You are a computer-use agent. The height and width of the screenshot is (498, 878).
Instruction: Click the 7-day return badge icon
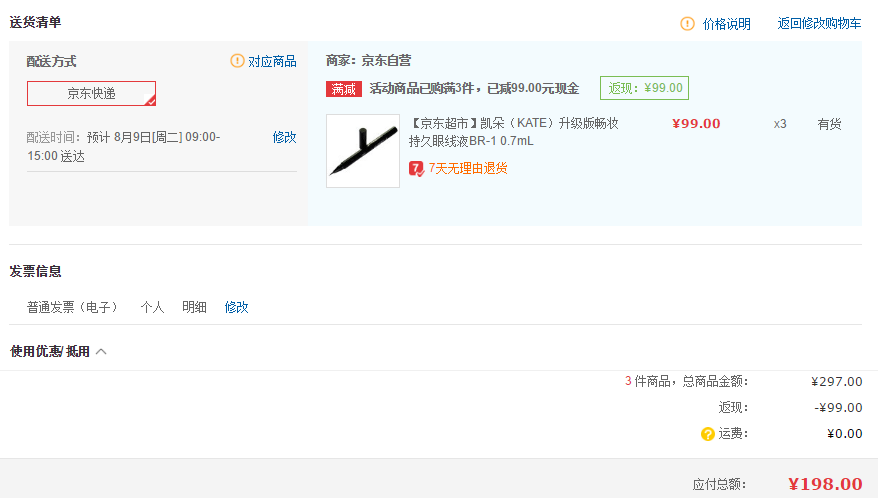tap(416, 168)
